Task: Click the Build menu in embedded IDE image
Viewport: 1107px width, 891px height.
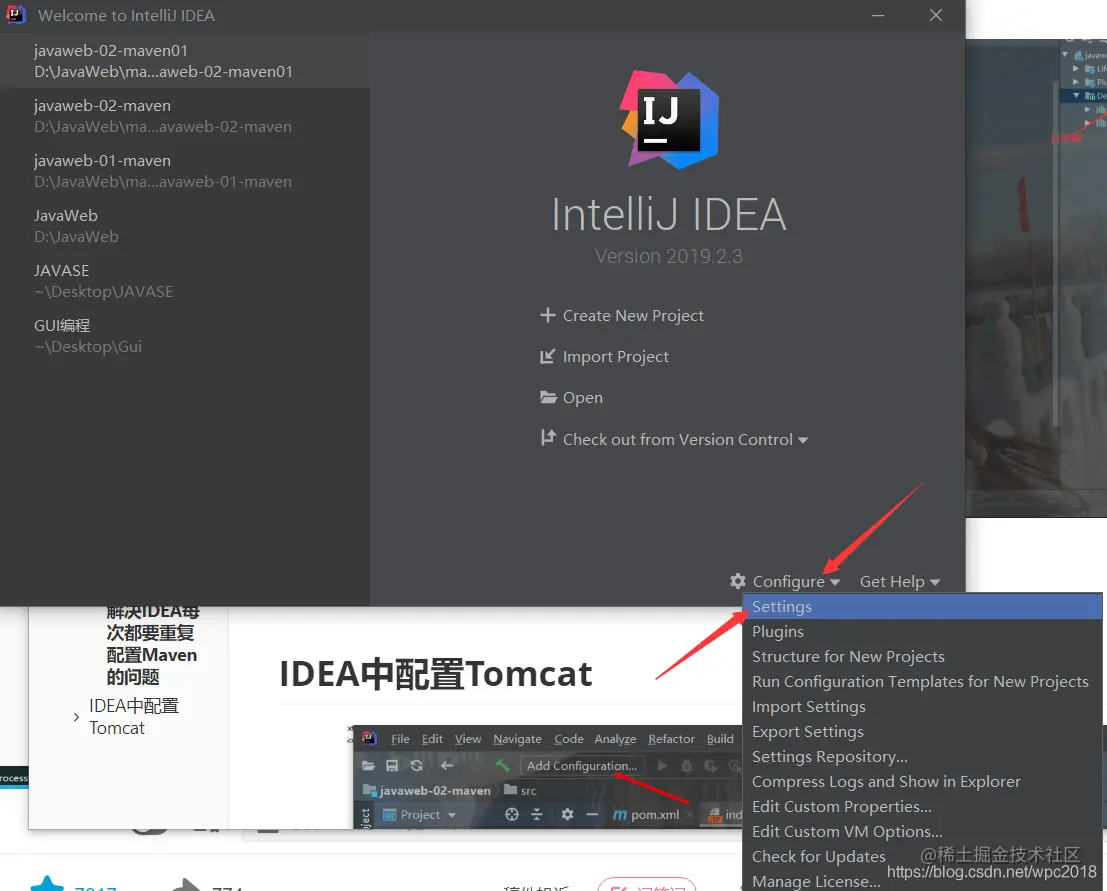Action: click(720, 738)
